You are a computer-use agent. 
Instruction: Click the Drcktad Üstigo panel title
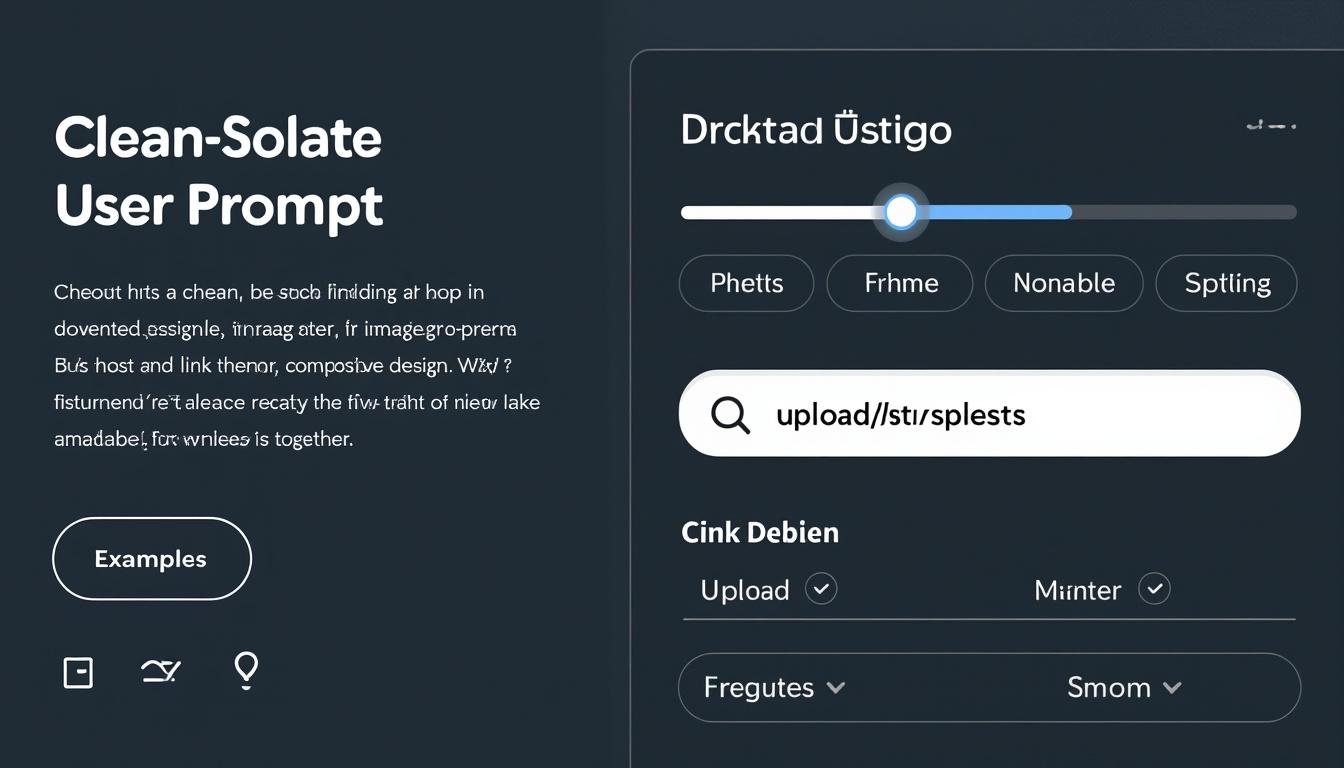pos(816,130)
